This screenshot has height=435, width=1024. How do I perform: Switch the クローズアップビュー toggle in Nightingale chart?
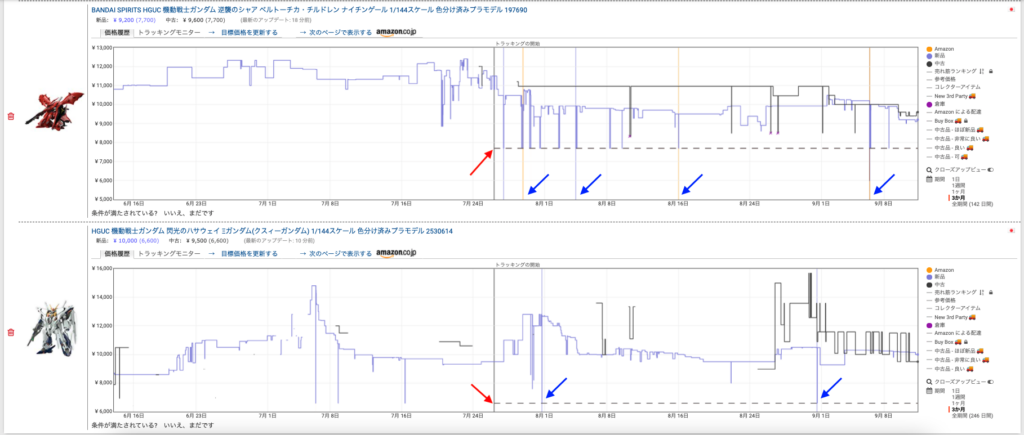tap(990, 170)
